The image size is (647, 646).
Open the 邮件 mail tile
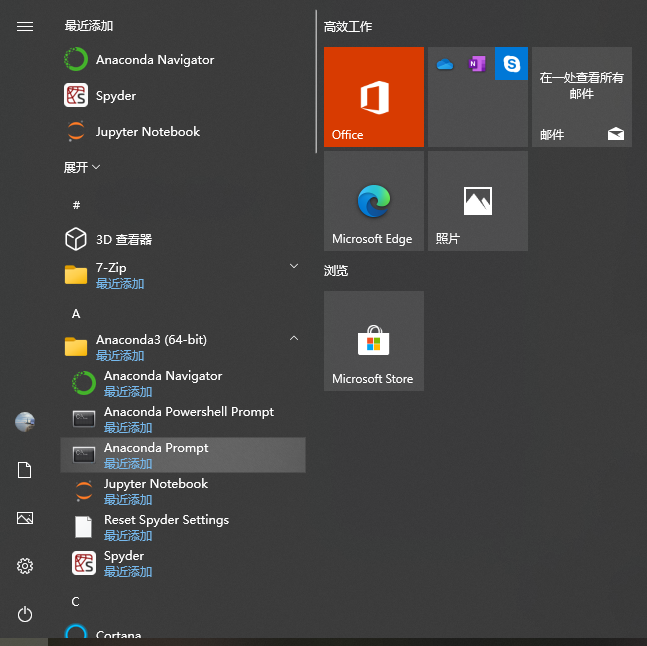582,97
